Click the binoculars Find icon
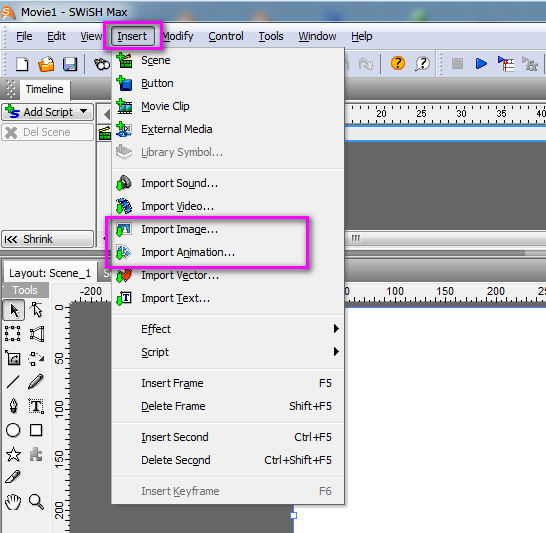Viewport: 546px width, 533px height. [102, 64]
